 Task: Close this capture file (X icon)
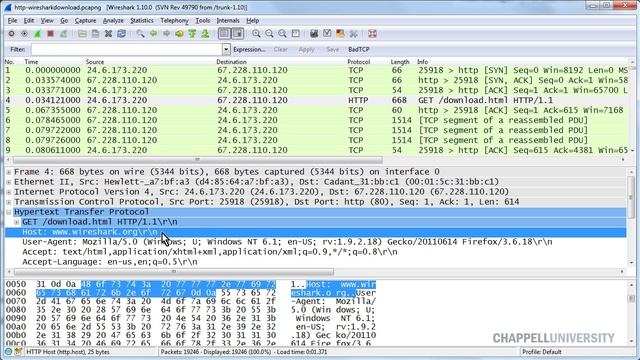point(108,34)
